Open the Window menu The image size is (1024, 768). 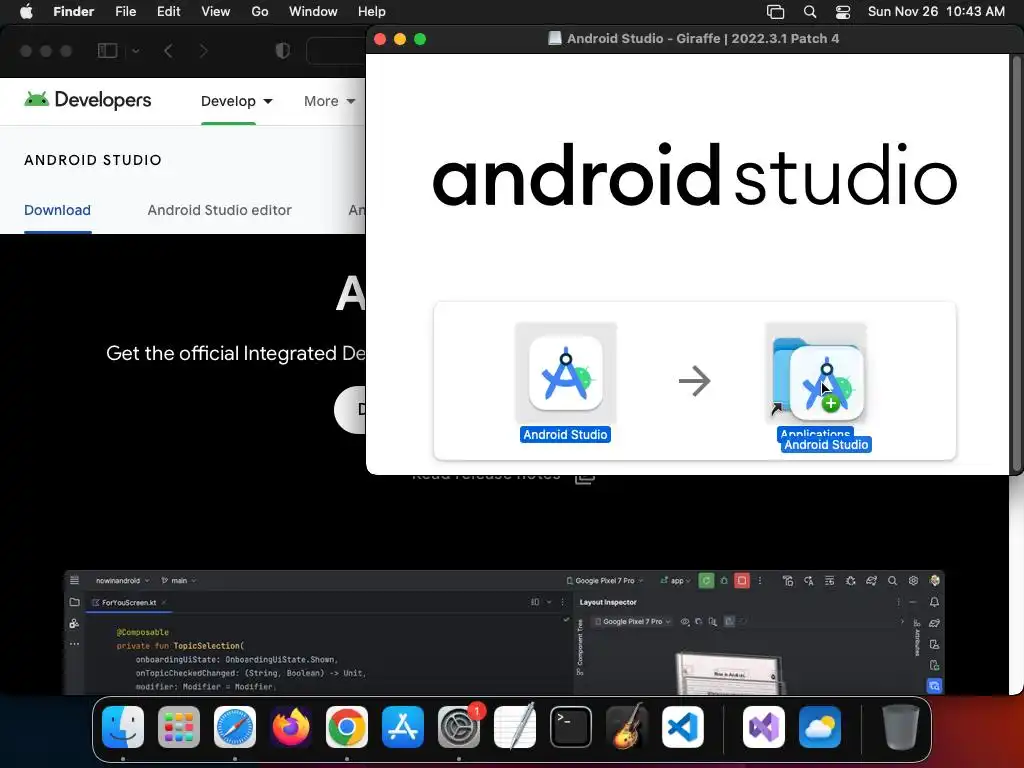tap(313, 12)
